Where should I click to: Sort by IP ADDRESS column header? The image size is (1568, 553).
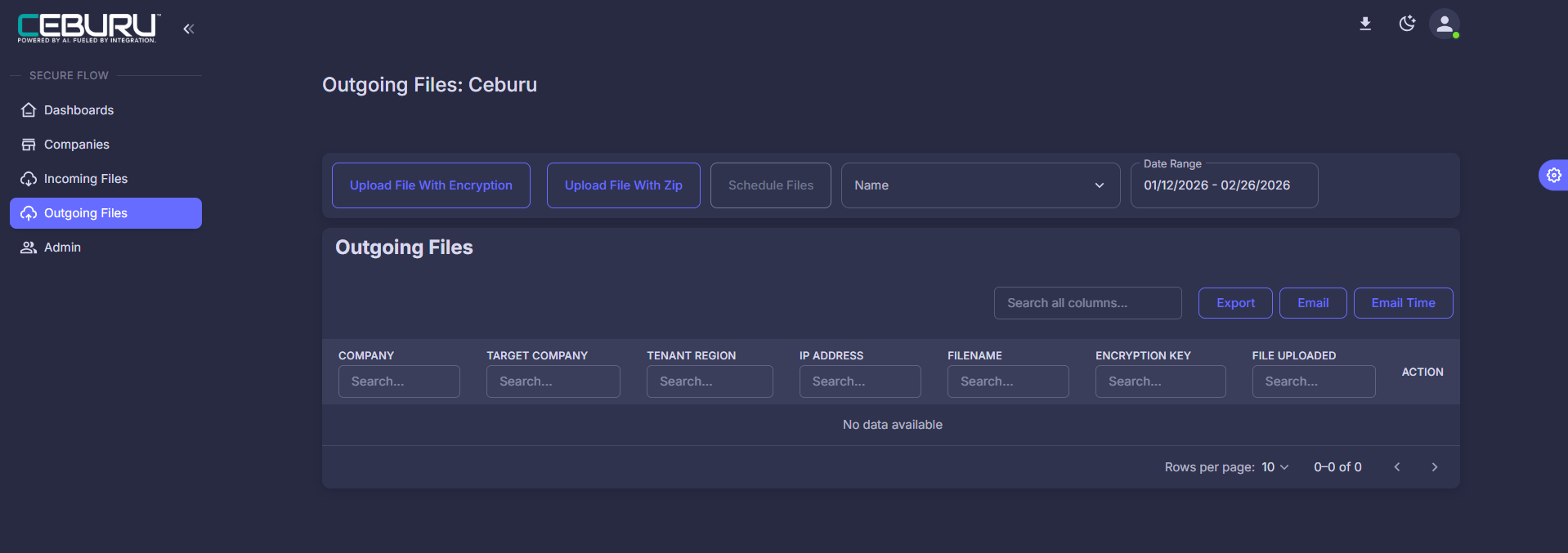pyautogui.click(x=831, y=355)
